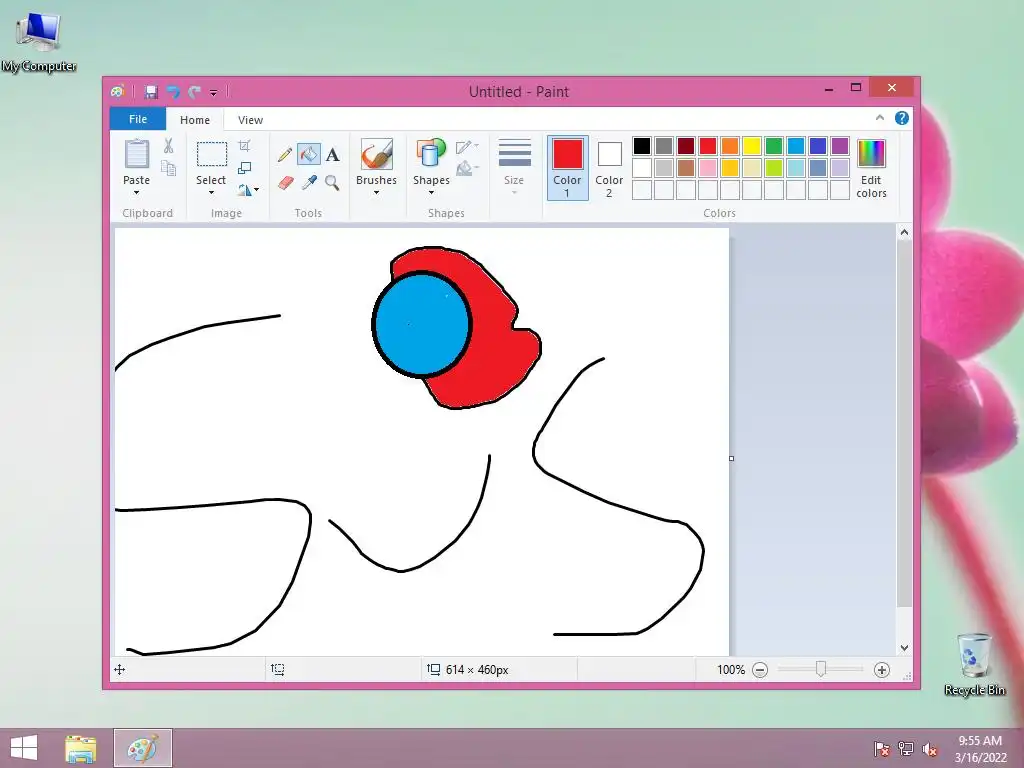Open Edit colors dialog

[x=871, y=168]
